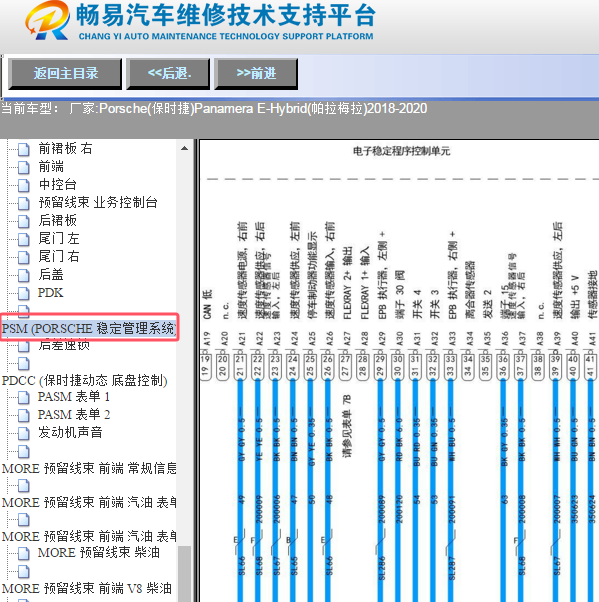
Task: Click the SL287 splice label
Action: coord(451,568)
